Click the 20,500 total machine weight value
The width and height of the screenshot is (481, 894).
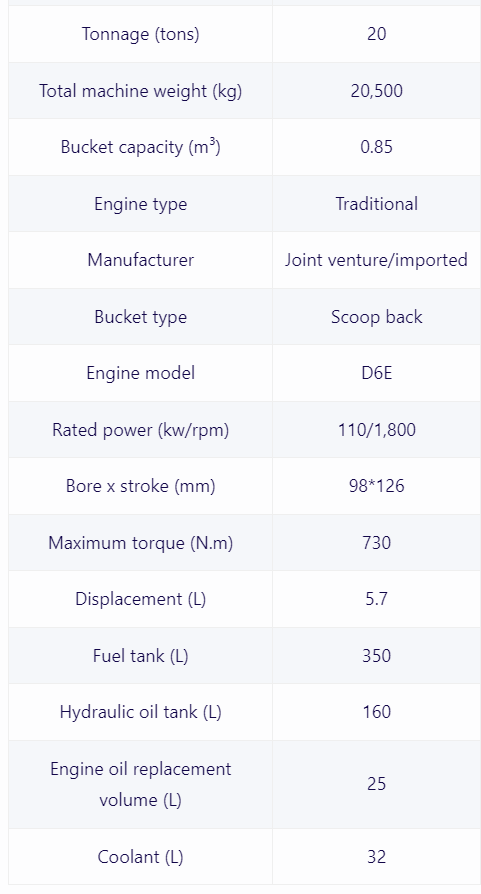tap(376, 91)
